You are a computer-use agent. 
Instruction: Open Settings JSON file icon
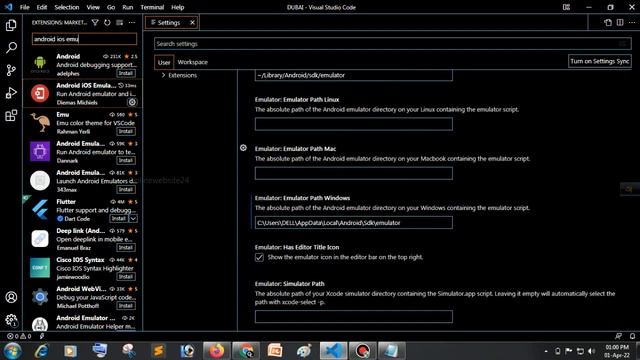click(608, 22)
